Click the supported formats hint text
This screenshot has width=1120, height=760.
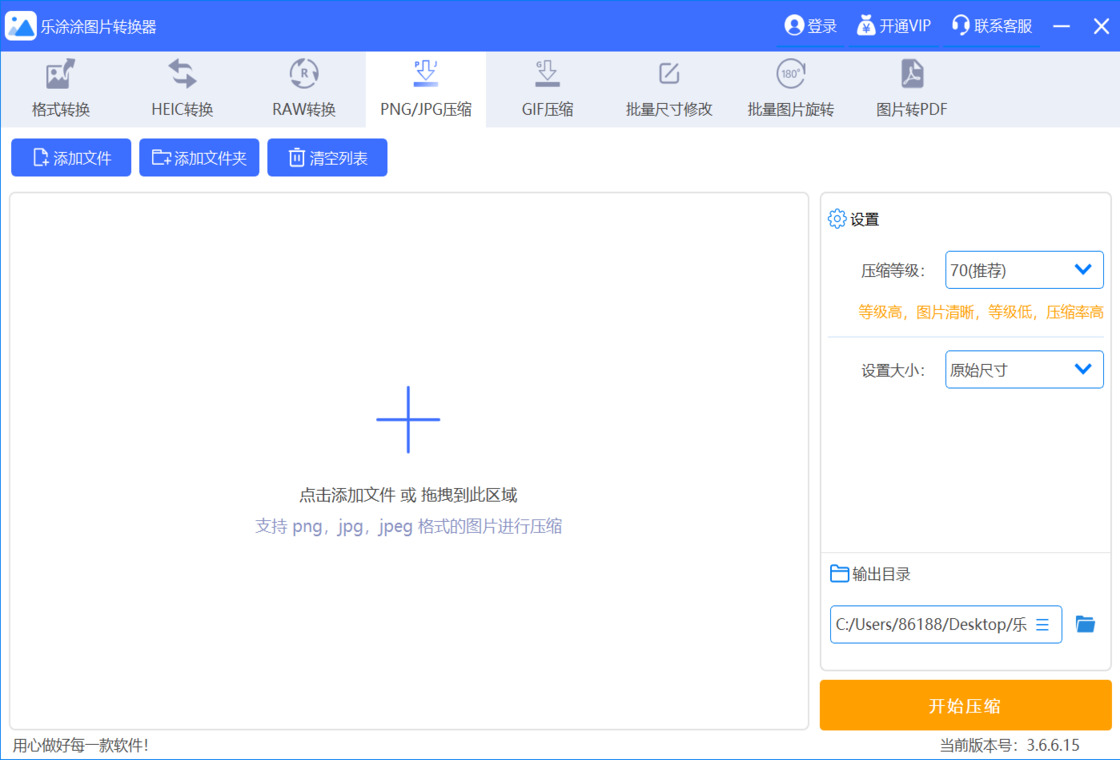(x=409, y=526)
